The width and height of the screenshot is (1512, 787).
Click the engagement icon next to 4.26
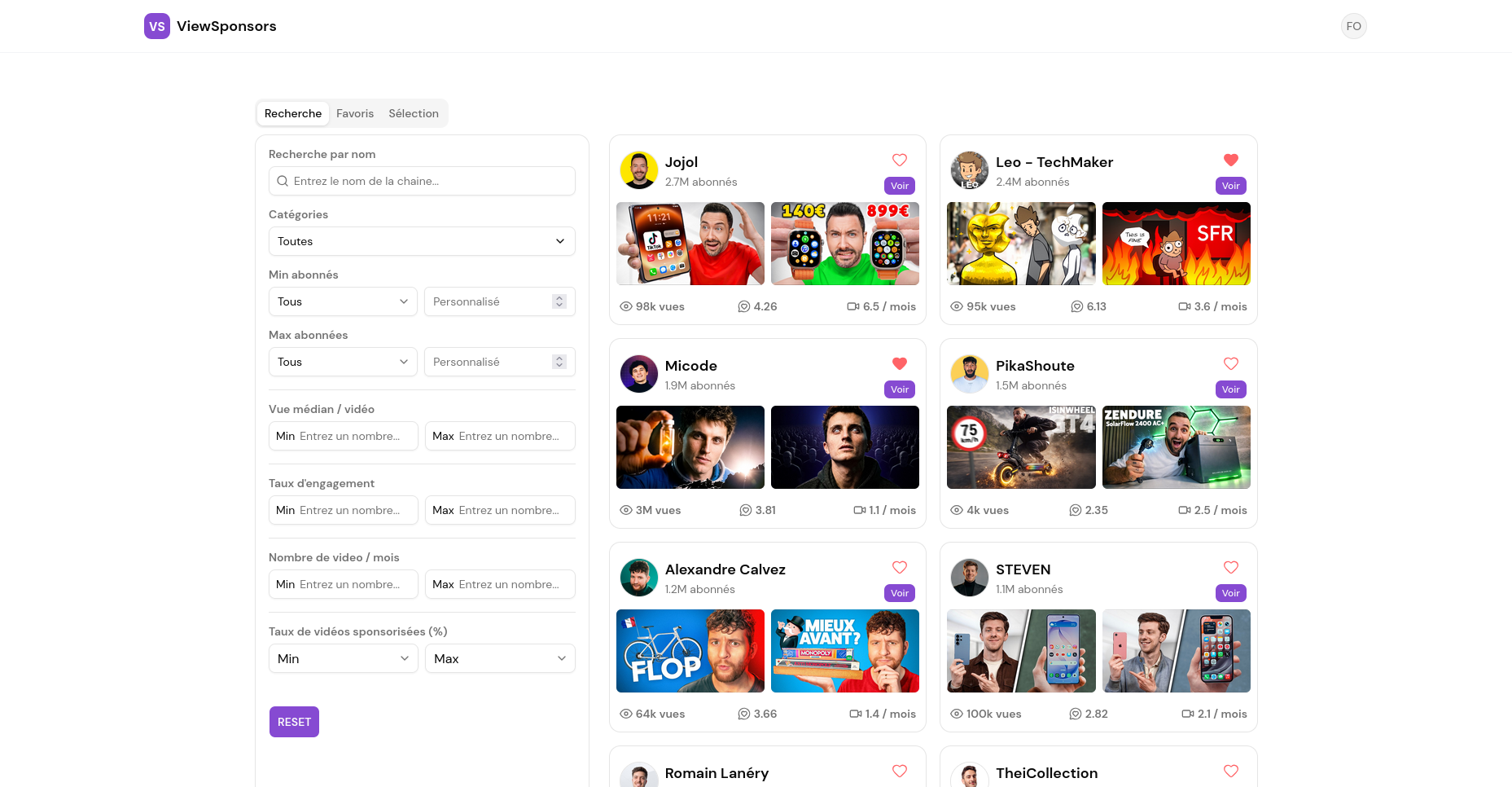click(x=743, y=306)
